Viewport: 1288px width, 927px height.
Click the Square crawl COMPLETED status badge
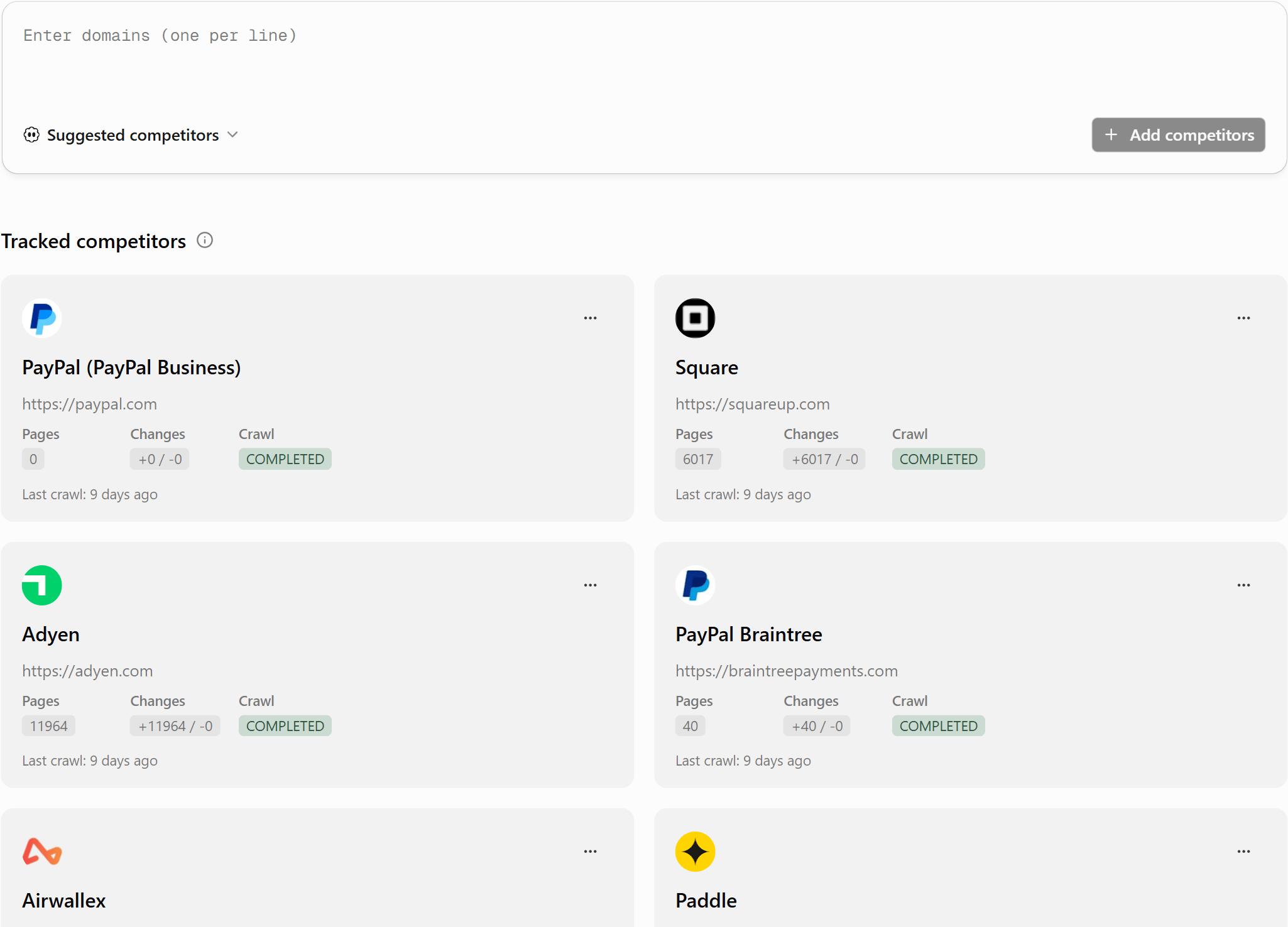[x=939, y=459]
